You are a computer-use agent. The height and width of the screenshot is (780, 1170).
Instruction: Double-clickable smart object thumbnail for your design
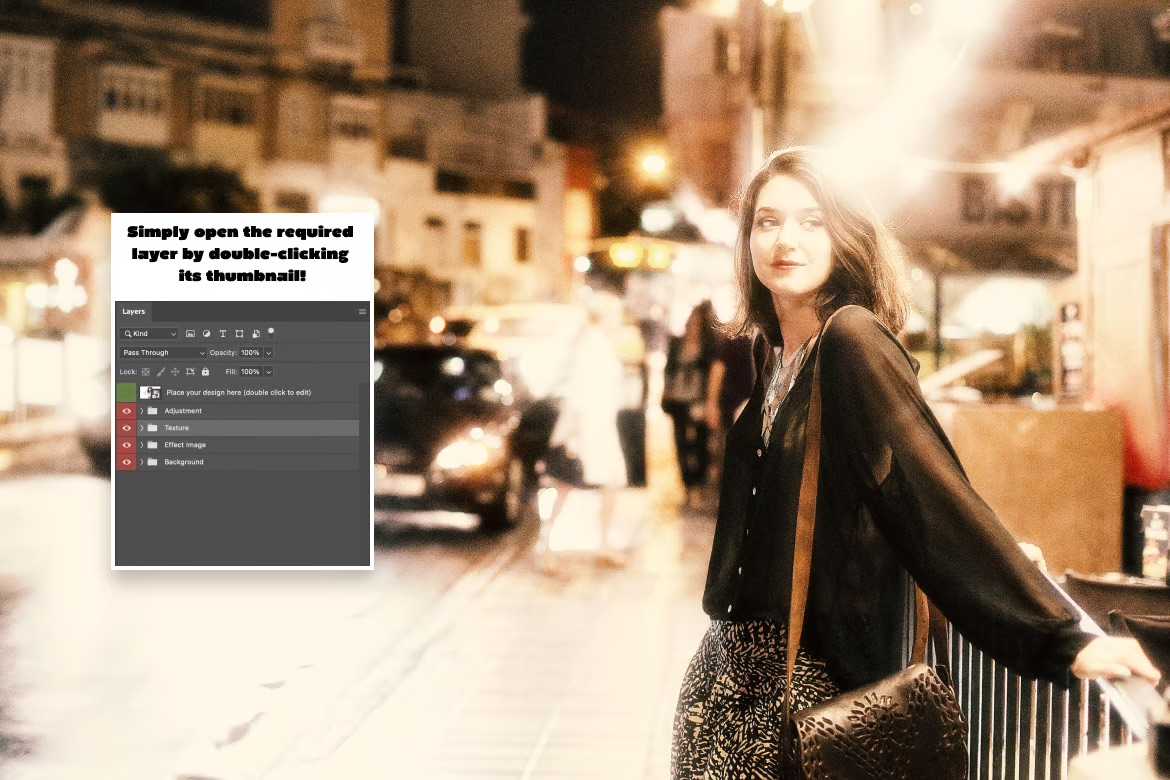point(150,392)
